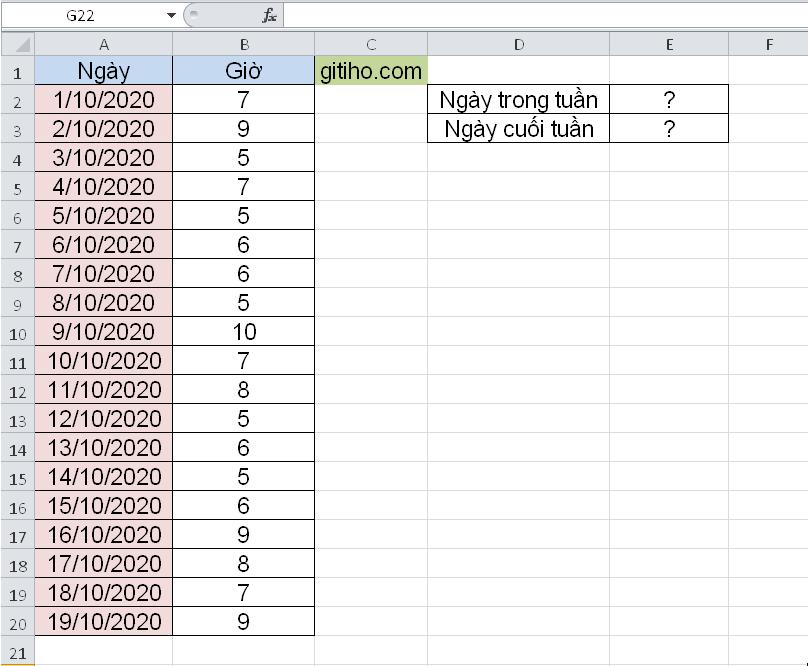Select column D header
808x666 pixels.
518,44
